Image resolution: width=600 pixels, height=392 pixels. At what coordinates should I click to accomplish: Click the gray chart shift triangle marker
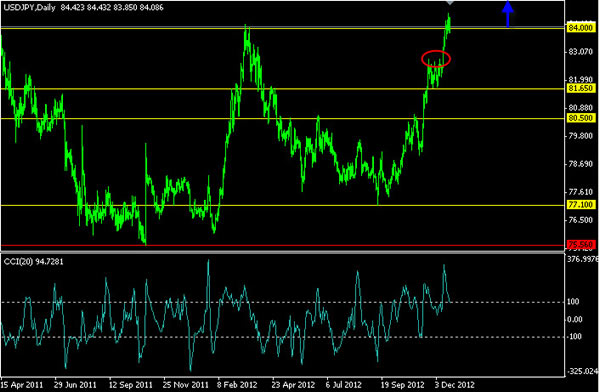click(x=450, y=2)
